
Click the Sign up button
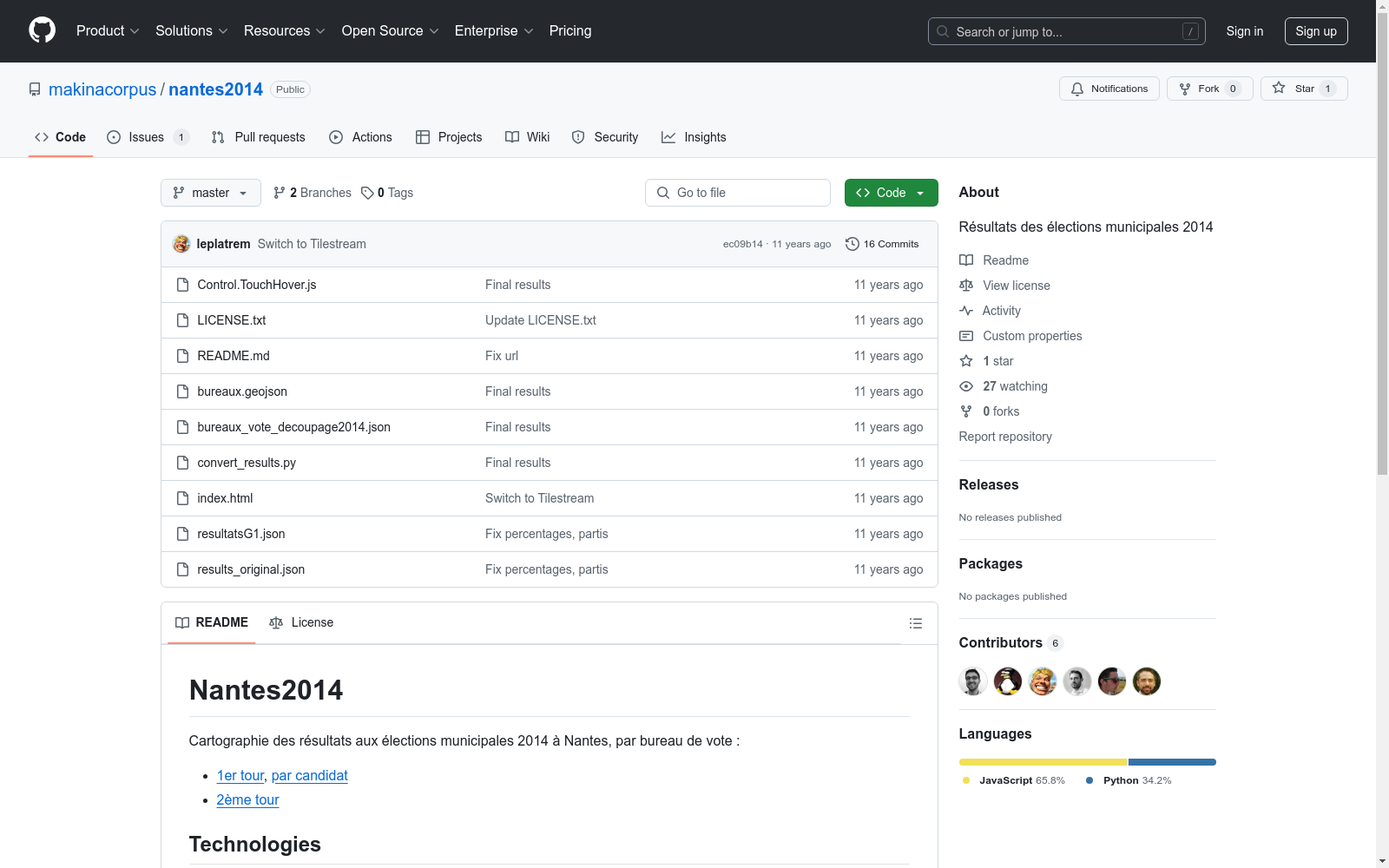1316,31
